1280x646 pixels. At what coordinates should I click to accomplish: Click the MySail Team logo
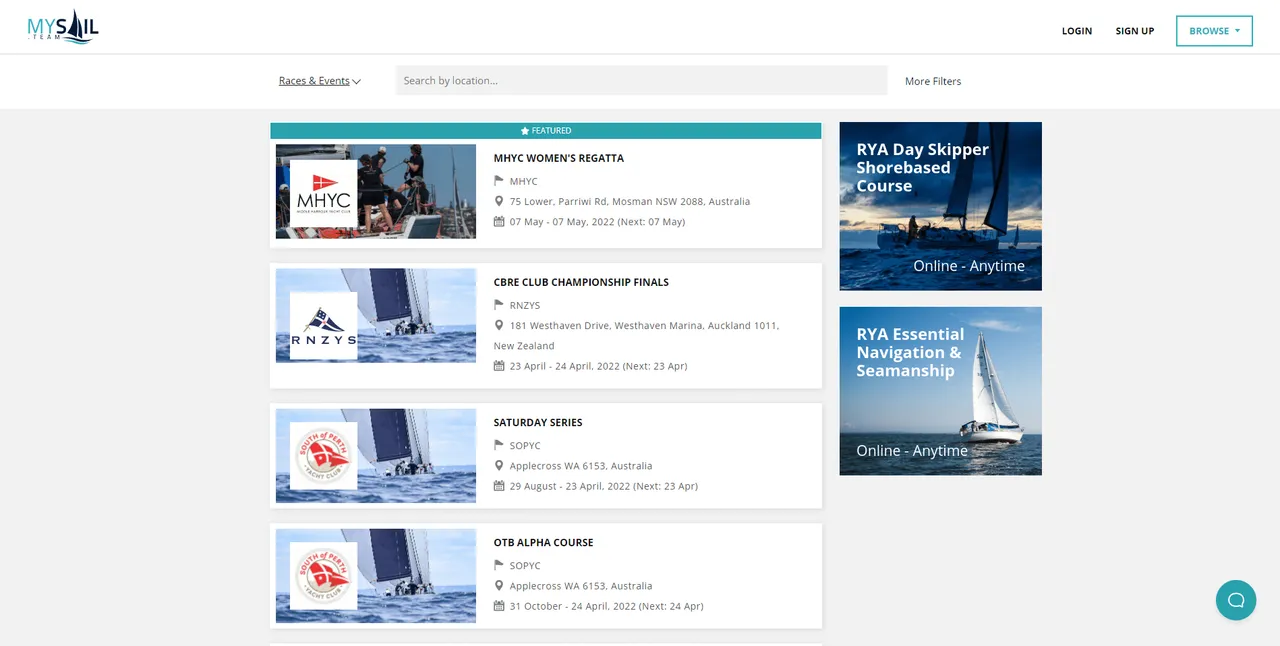tap(62, 27)
